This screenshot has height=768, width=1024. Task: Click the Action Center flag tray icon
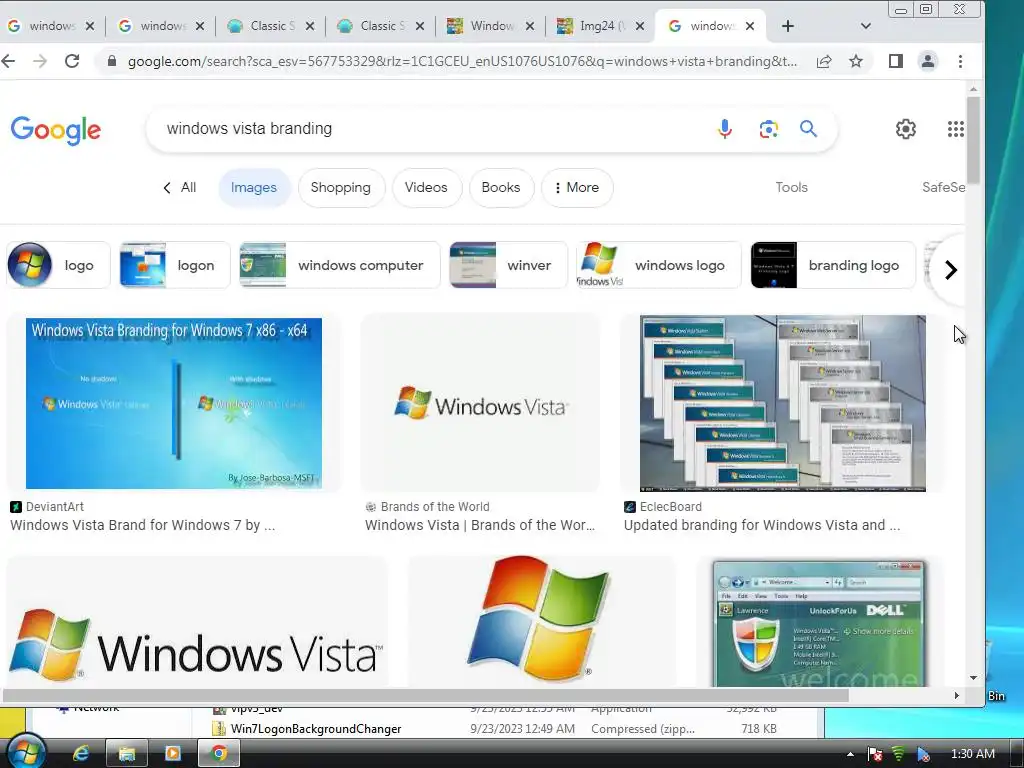pos(875,754)
